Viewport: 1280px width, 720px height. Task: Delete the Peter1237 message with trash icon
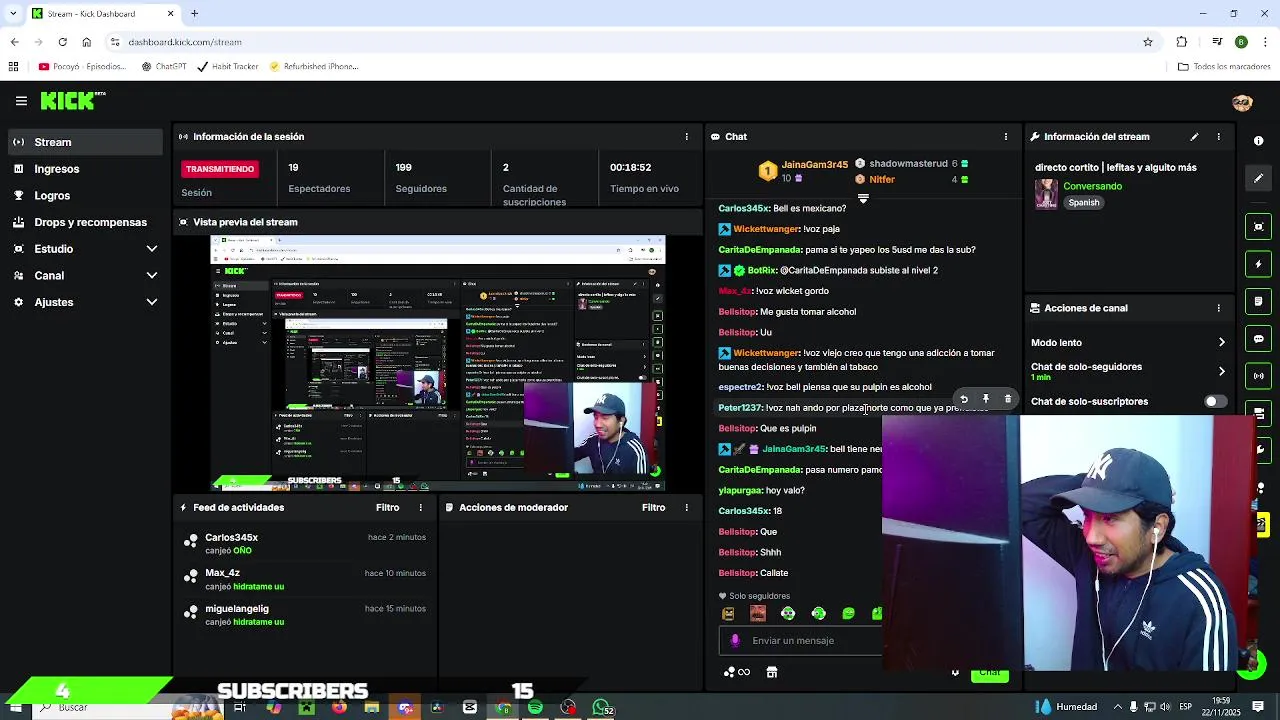1008,399
